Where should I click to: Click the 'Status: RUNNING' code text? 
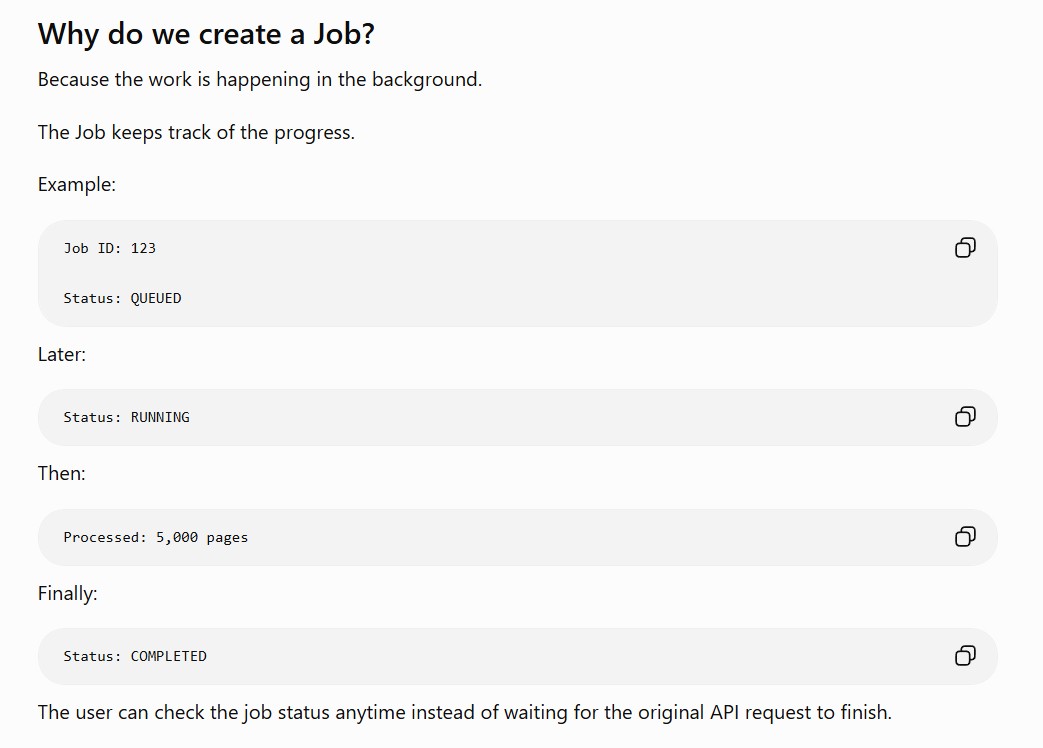pyautogui.click(x=126, y=417)
